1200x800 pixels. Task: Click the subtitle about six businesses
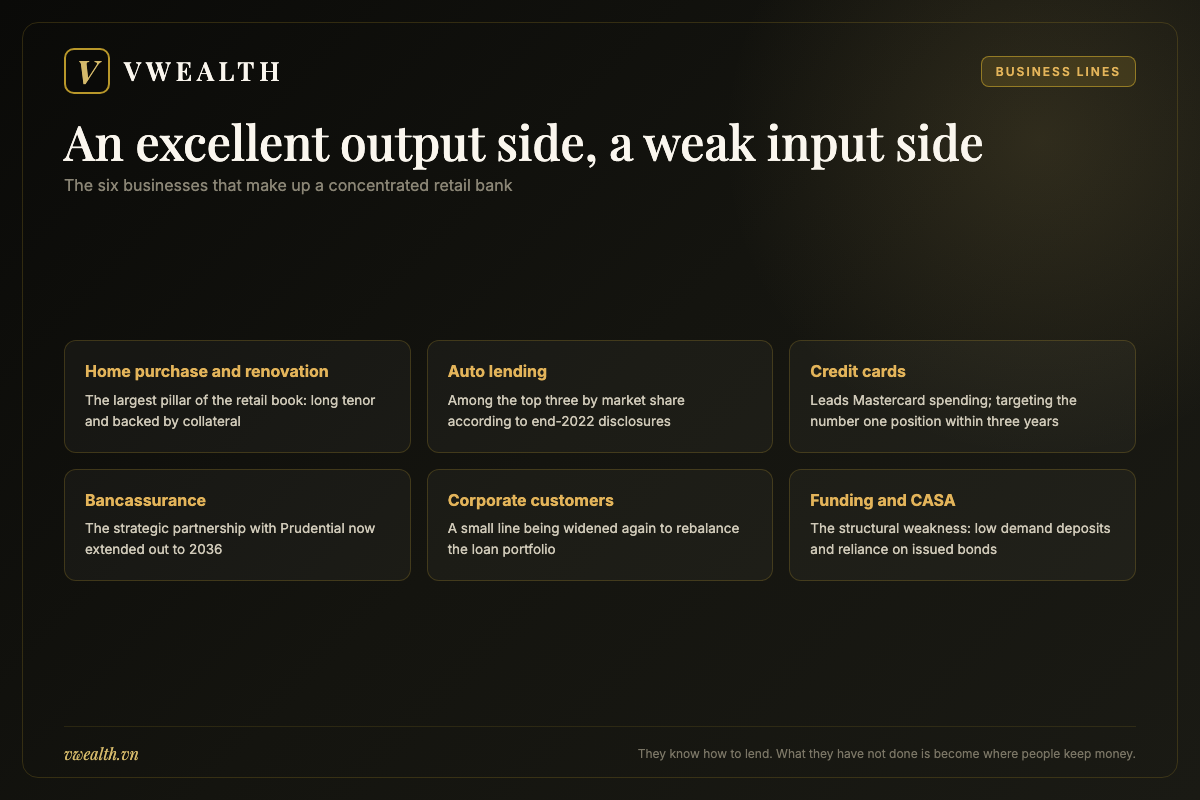click(x=288, y=186)
